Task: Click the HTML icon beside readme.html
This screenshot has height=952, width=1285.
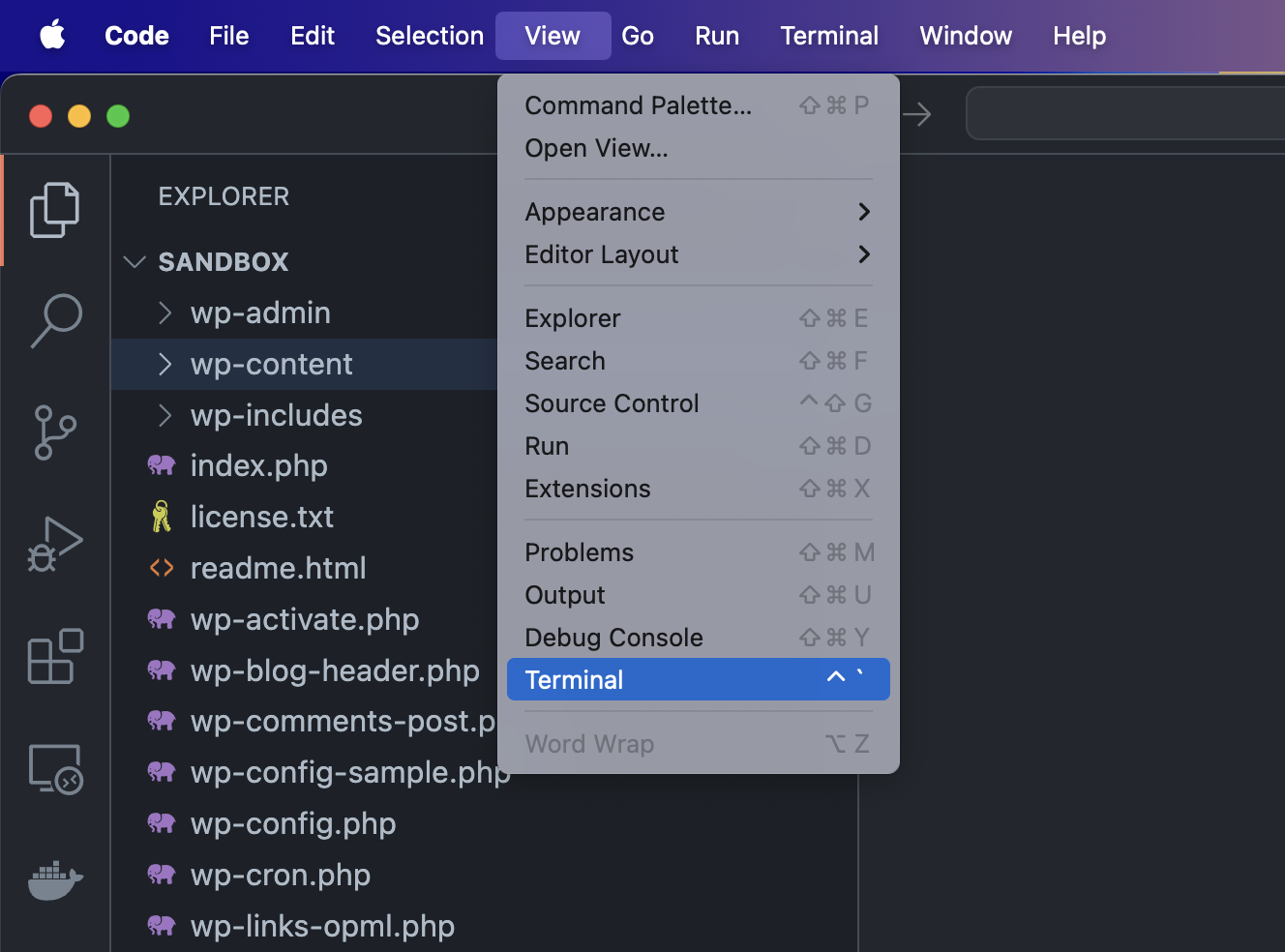Action: (162, 568)
